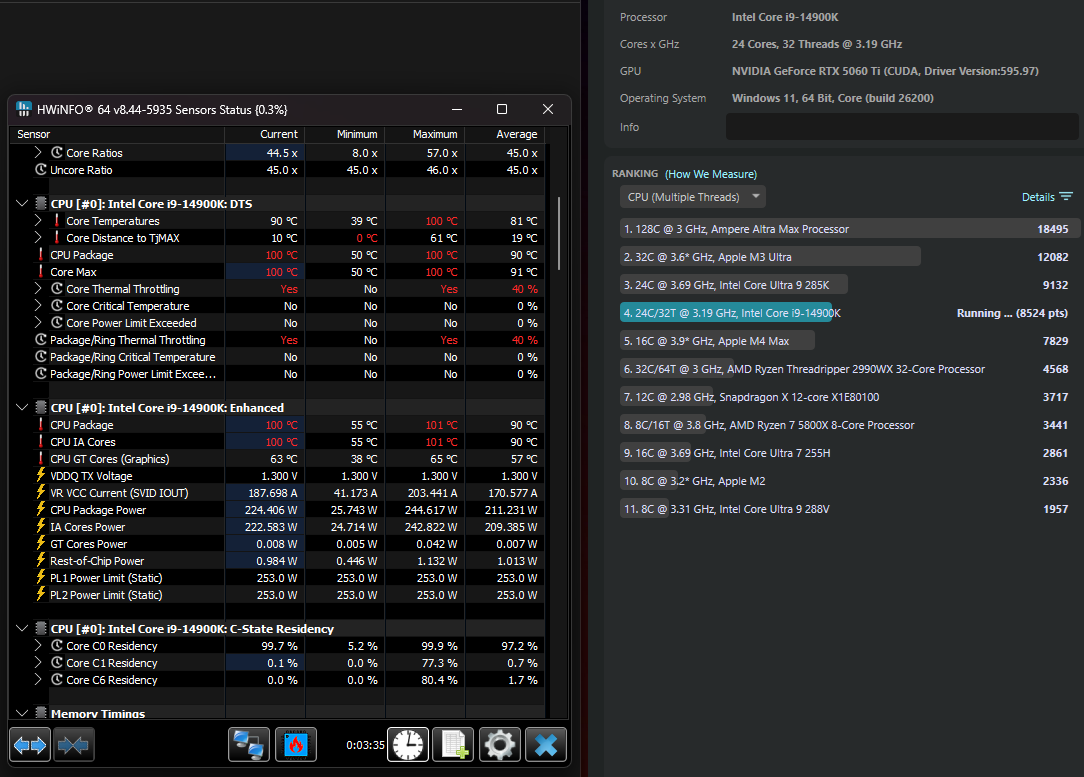Select the Intel Core Ultra 7 255H ranking row
Screen dimensions: 1084x777
coord(848,453)
